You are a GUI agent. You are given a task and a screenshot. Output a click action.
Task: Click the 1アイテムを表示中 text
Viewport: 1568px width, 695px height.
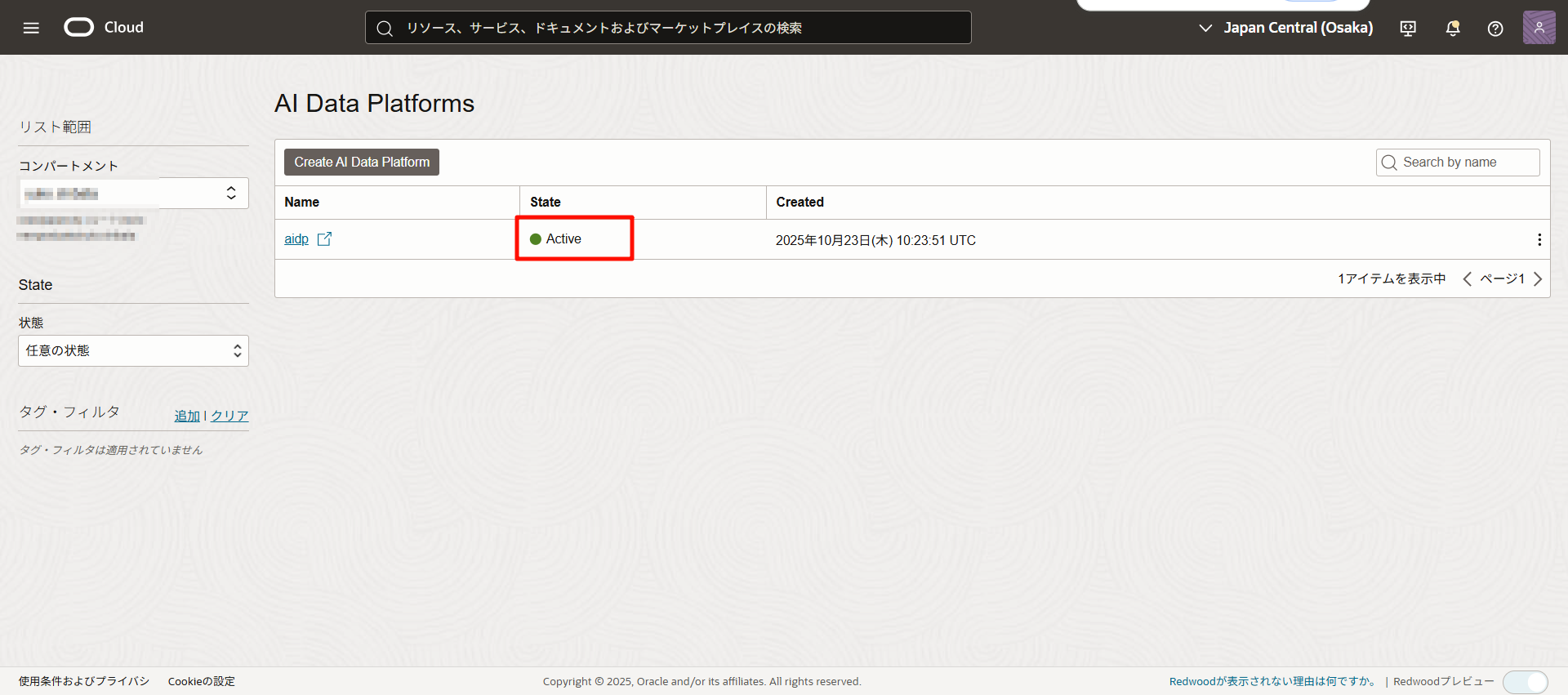[x=1392, y=278]
